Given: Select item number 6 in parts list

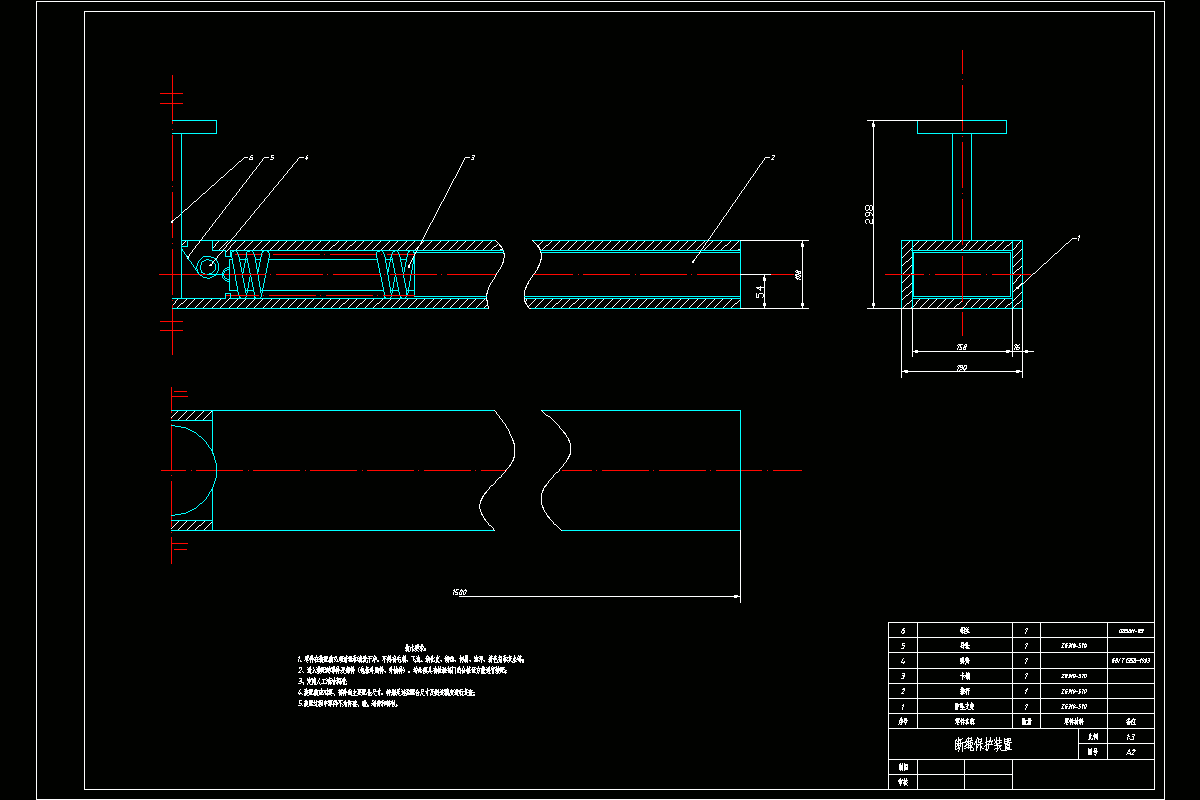Looking at the screenshot, I should (903, 631).
